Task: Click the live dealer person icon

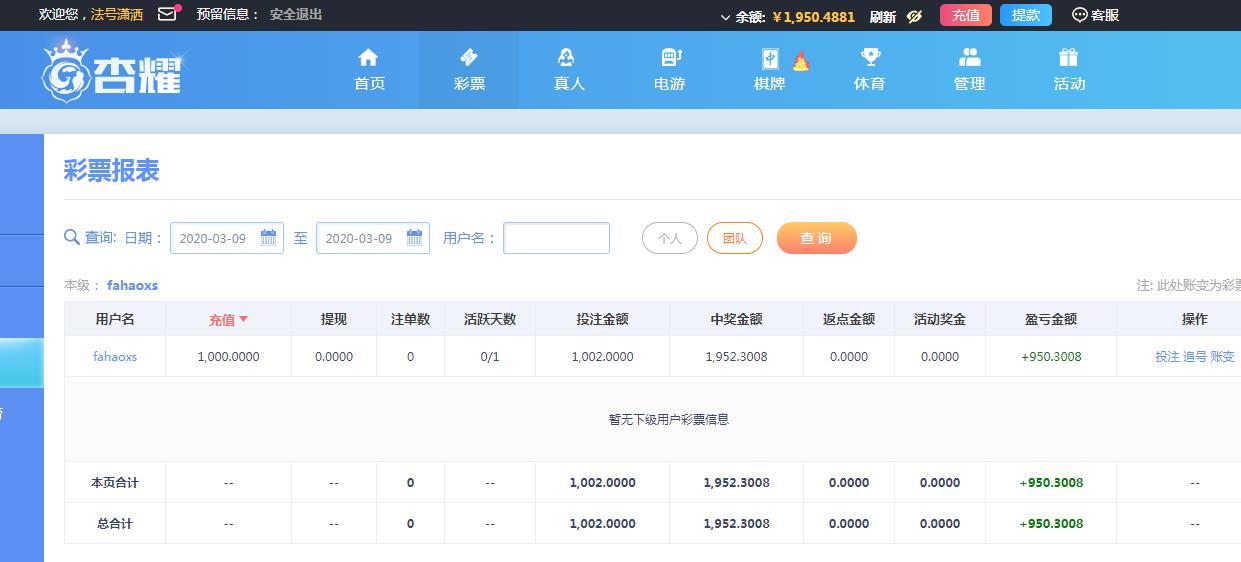Action: [567, 57]
